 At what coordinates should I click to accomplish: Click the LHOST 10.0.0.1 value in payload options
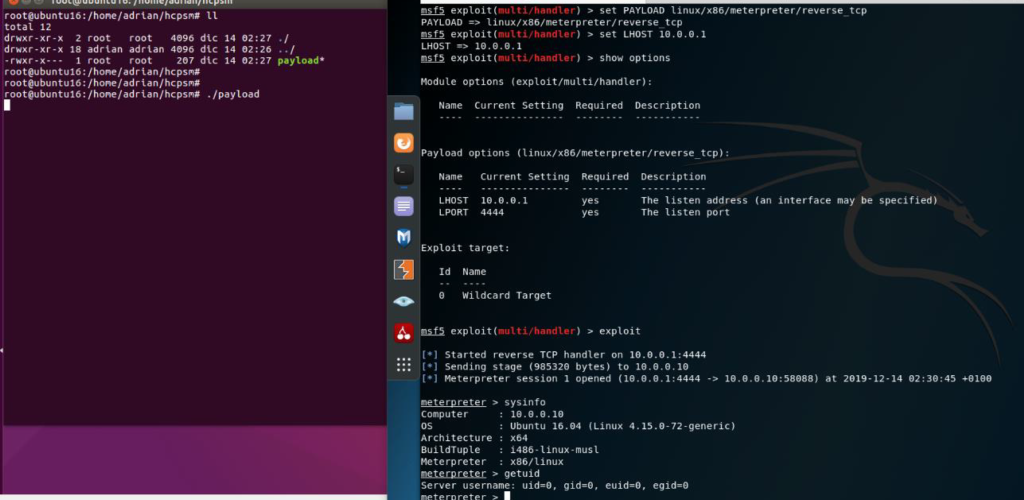point(504,200)
